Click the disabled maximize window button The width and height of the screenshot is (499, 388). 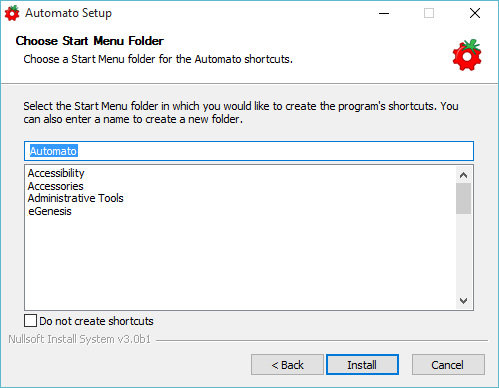pyautogui.click(x=429, y=13)
